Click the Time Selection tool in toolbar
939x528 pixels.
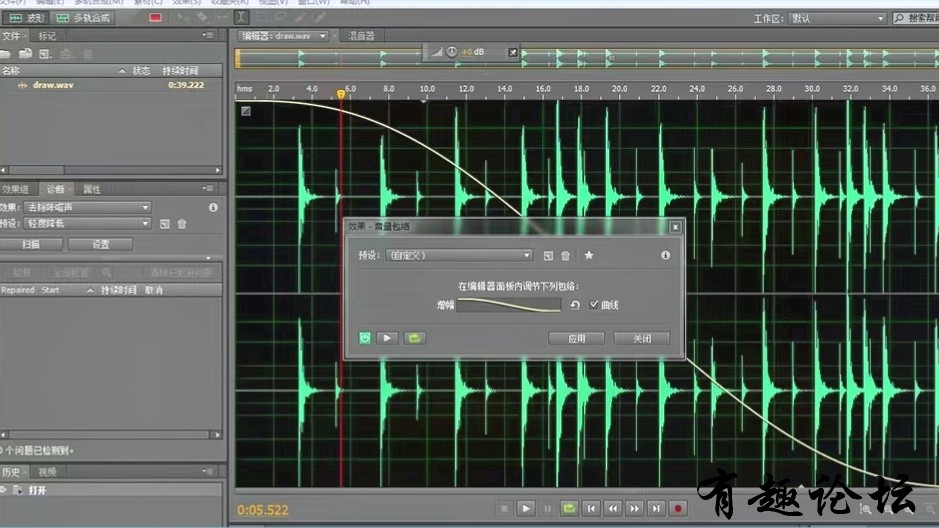tap(243, 17)
